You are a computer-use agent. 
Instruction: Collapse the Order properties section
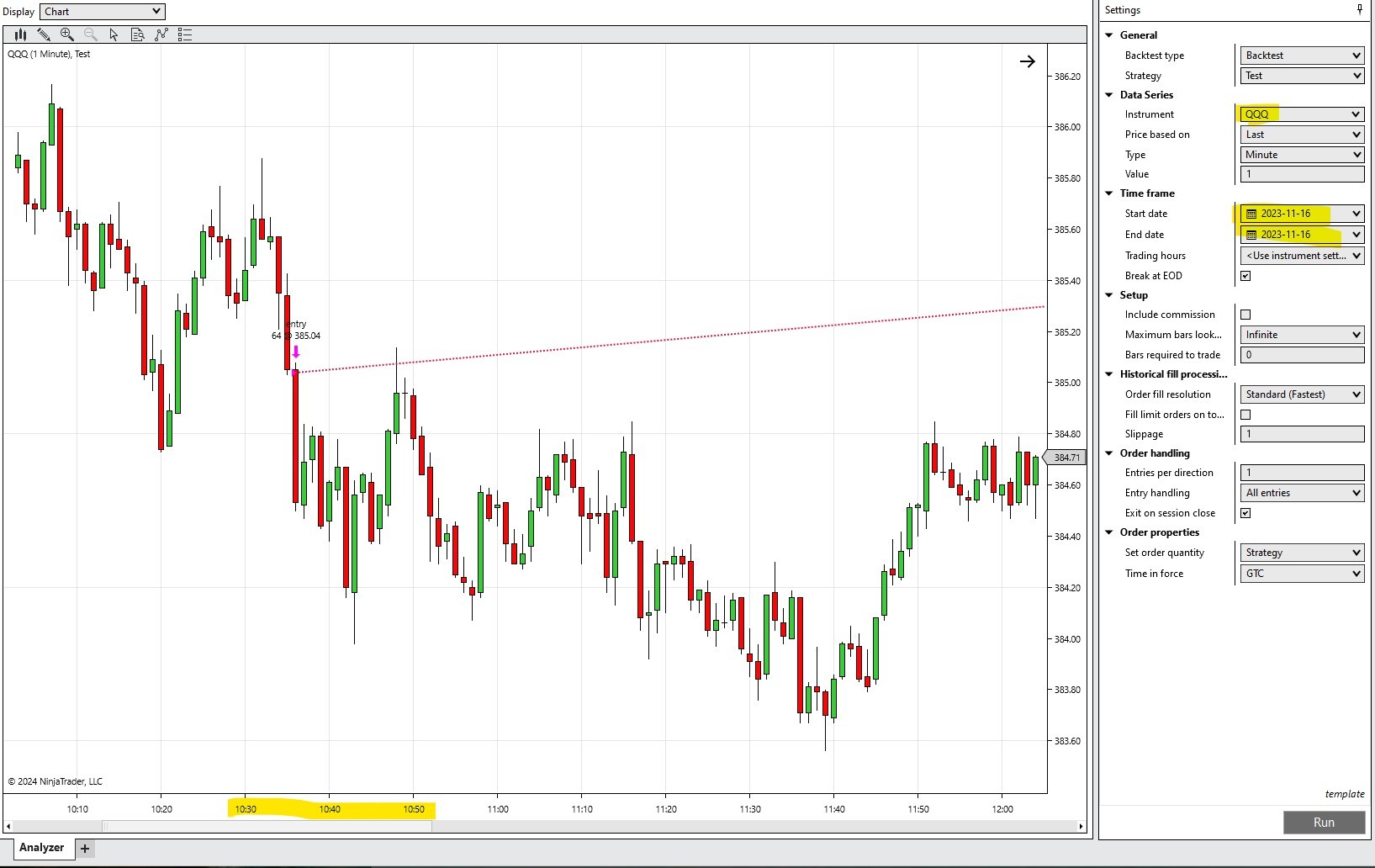(1109, 532)
